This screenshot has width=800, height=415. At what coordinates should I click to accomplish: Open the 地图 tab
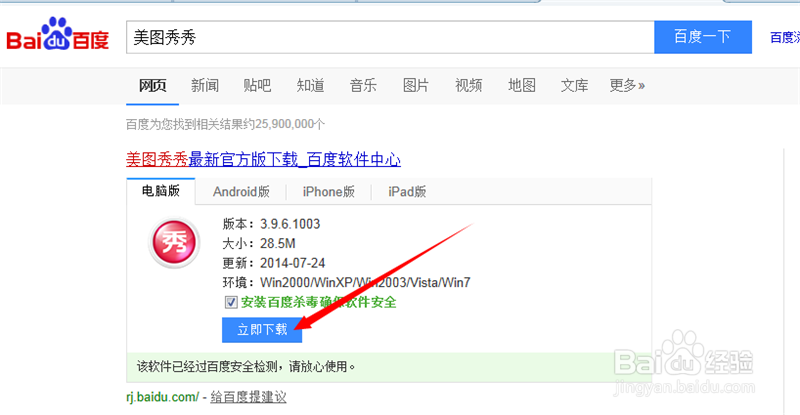pyautogui.click(x=521, y=85)
